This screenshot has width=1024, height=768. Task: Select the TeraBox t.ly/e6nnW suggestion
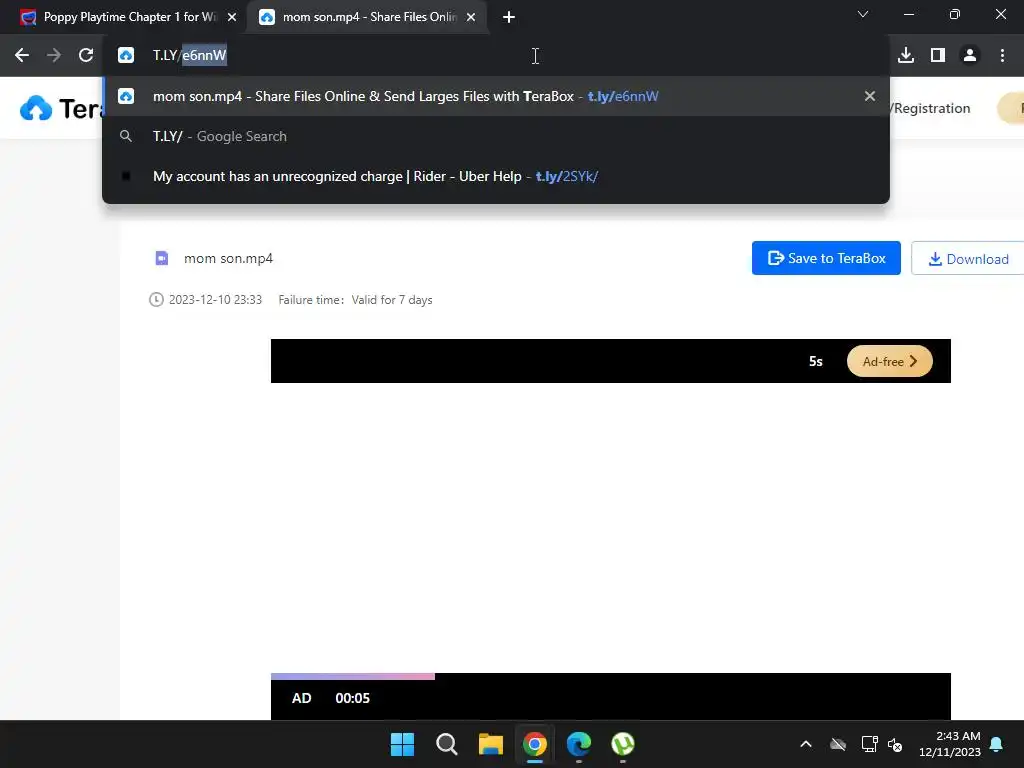click(x=496, y=97)
